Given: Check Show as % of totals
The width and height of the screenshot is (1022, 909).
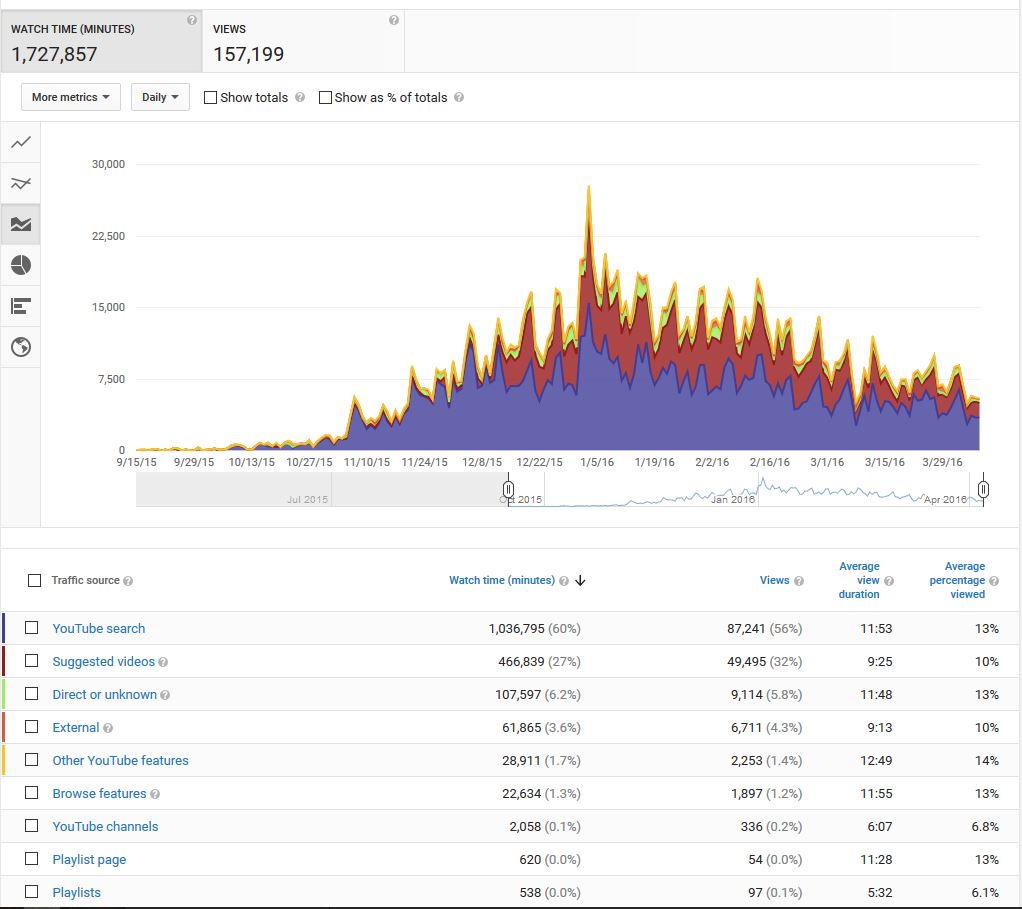Looking at the screenshot, I should pos(325,98).
